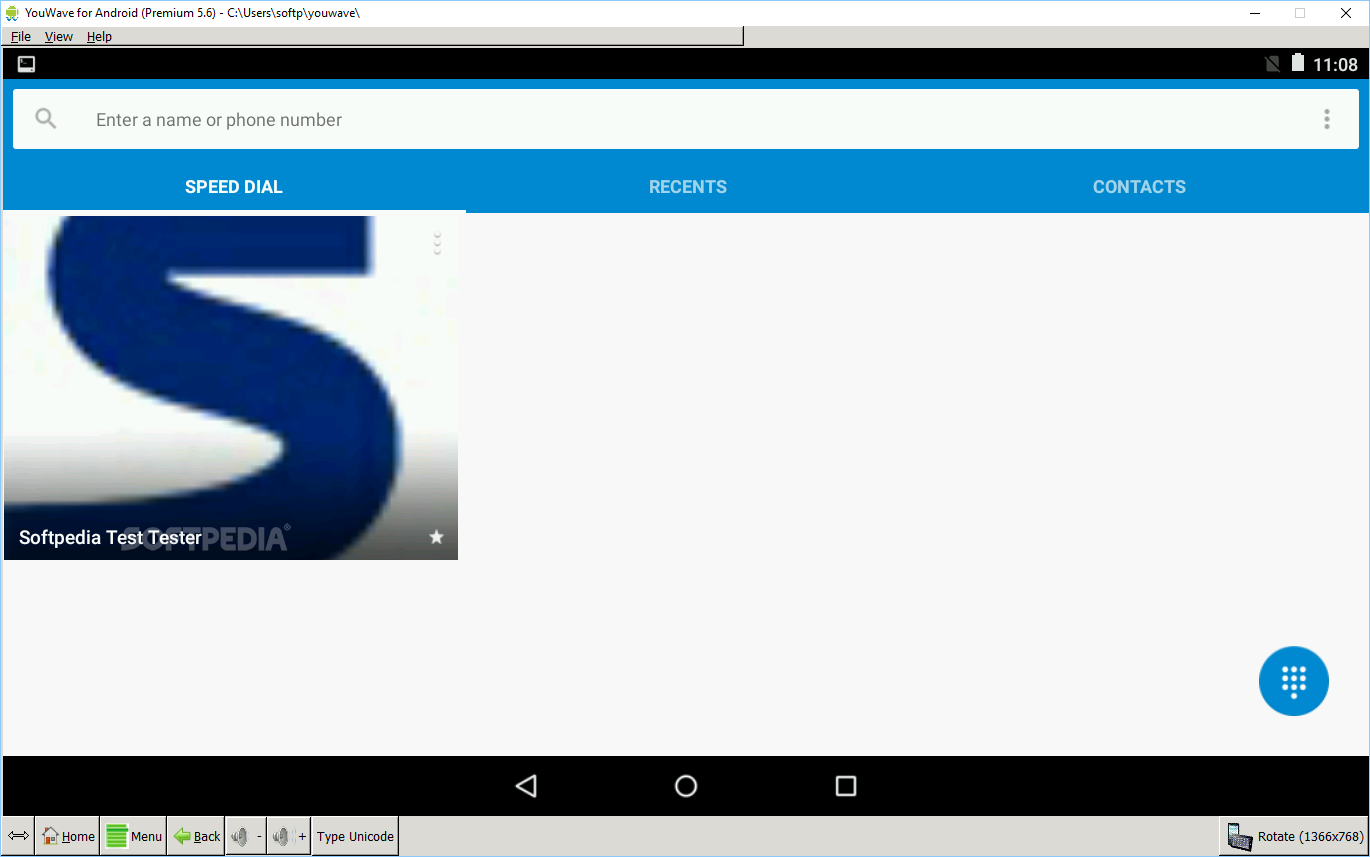
Task: Open the File menu
Action: (x=21, y=36)
